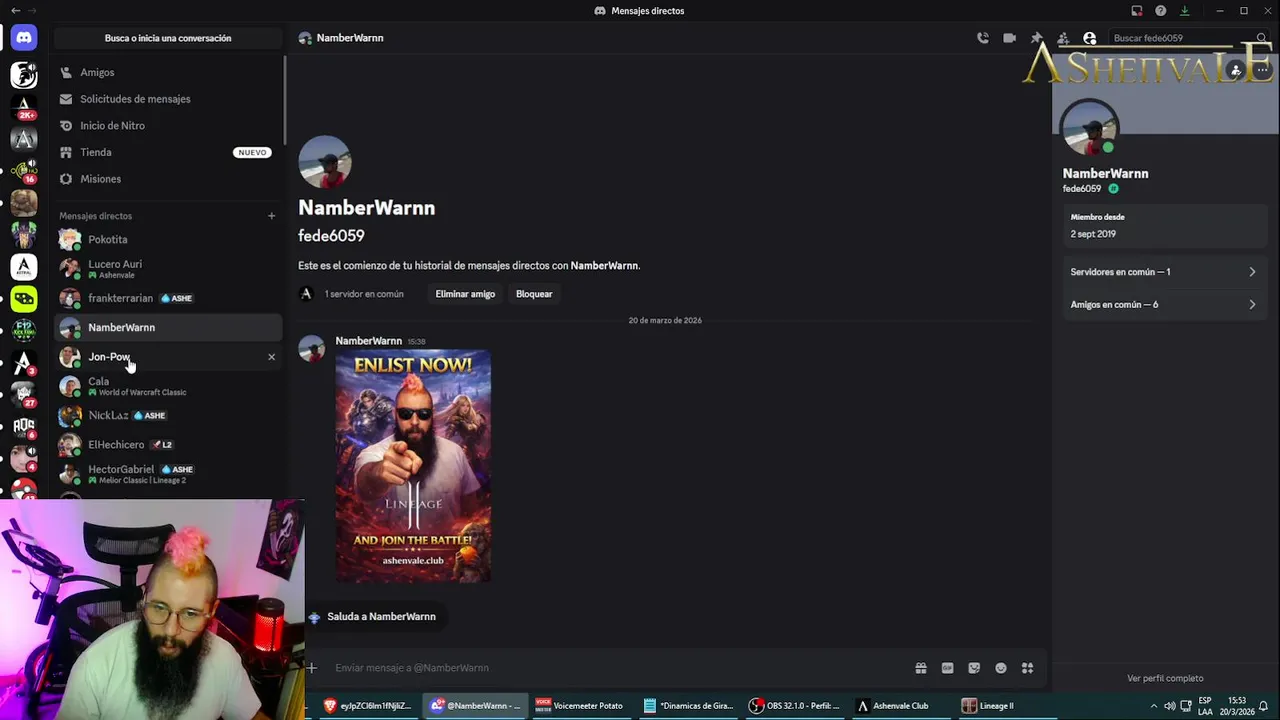
Task: Open NickLaz direct message
Action: [x=168, y=415]
